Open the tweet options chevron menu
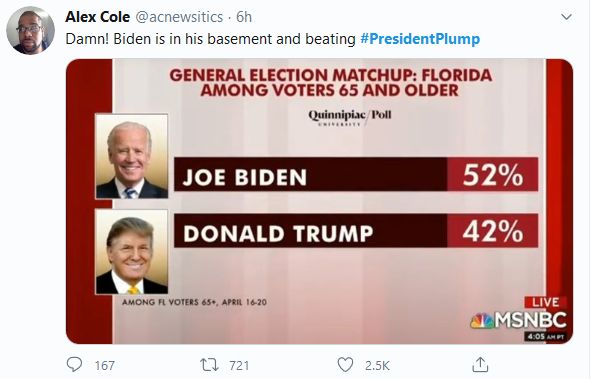Screen dimensions: 593x379 coord(566,17)
